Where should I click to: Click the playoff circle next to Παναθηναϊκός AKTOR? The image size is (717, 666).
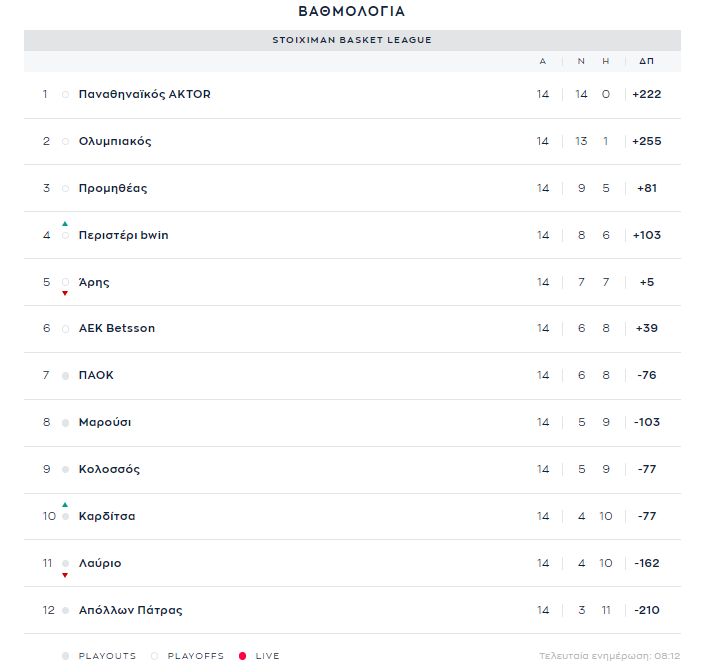(x=65, y=95)
